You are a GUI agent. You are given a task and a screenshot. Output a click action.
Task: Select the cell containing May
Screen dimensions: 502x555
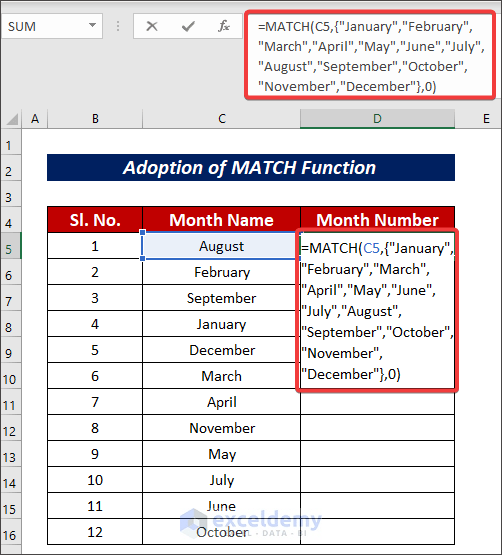pyautogui.click(x=222, y=454)
